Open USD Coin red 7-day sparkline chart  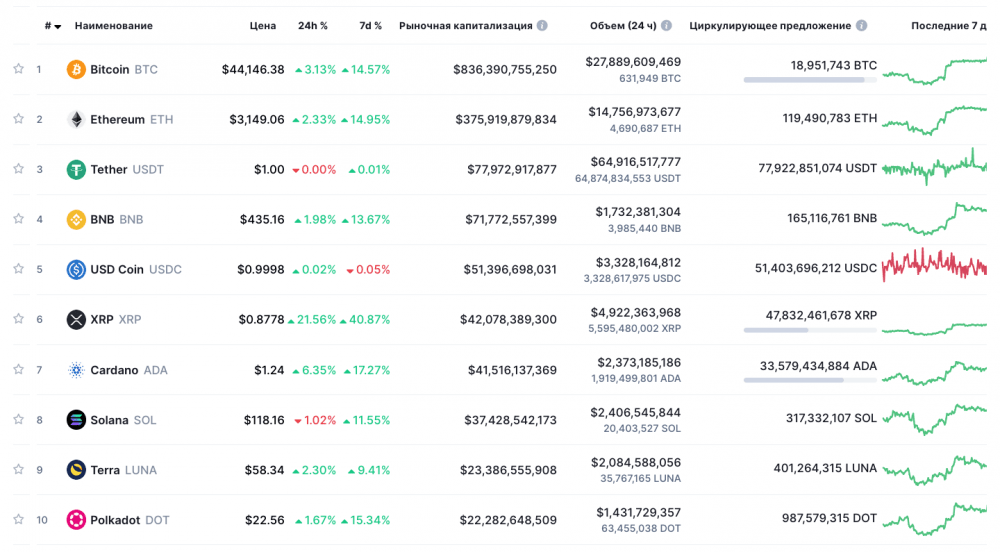934,264
